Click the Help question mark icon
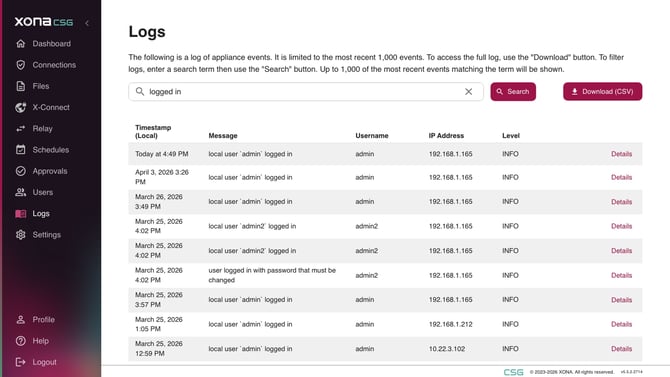The image size is (670, 377). click(x=21, y=341)
